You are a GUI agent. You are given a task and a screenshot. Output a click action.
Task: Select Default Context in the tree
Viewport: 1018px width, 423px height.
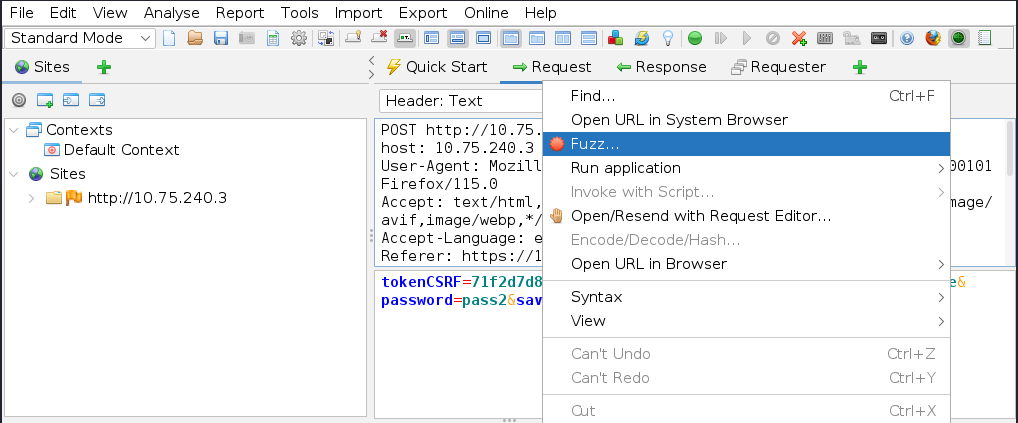[121, 150]
